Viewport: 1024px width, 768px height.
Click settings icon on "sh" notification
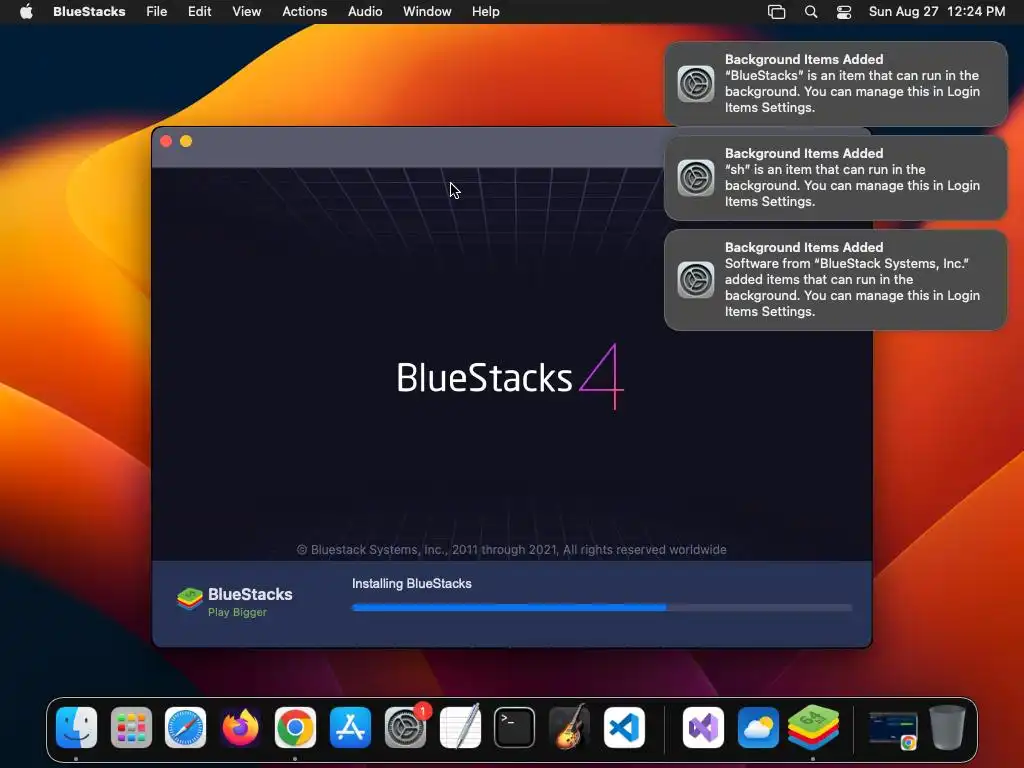696,178
